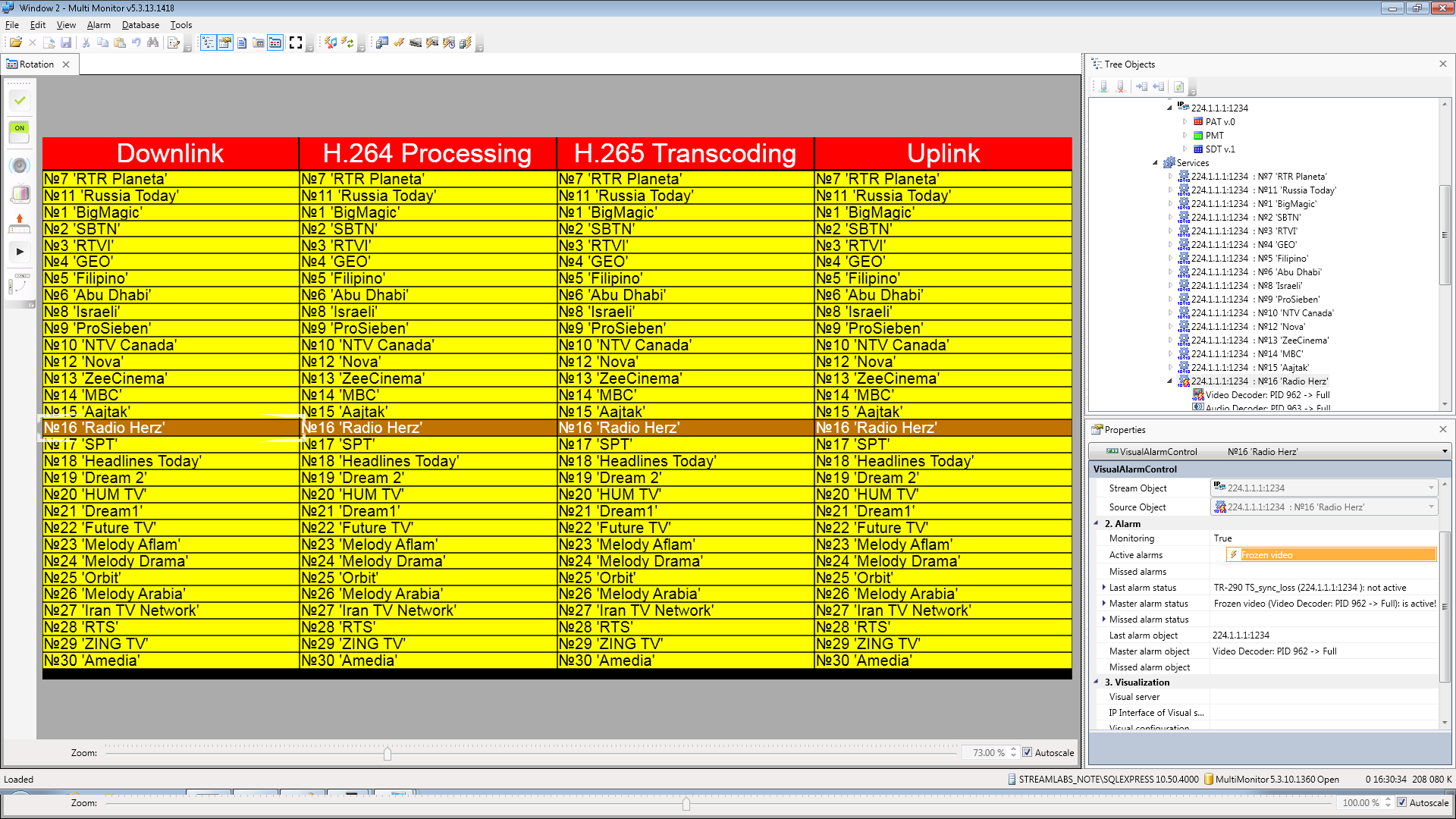Close the Tree Objects panel
This screenshot has height=819, width=1456.
pos(1443,64)
